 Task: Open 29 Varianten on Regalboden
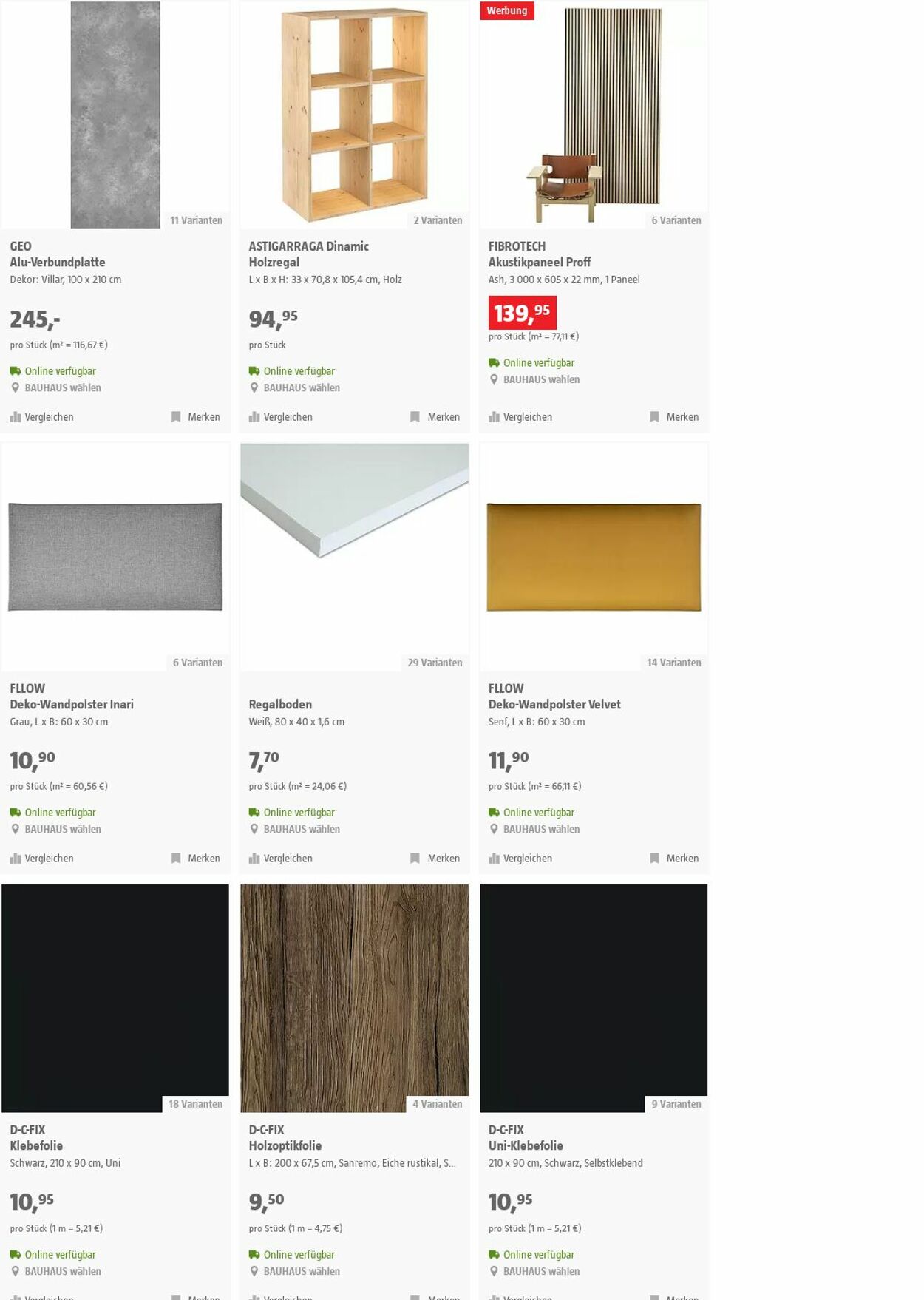[435, 663]
